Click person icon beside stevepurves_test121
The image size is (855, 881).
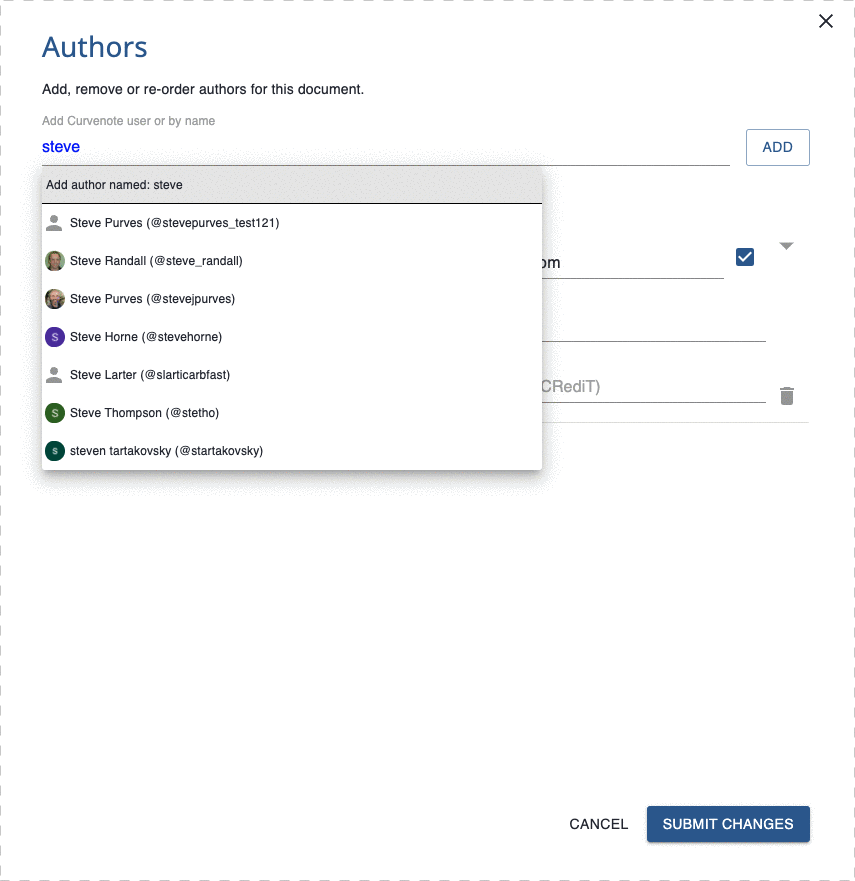coord(55,223)
